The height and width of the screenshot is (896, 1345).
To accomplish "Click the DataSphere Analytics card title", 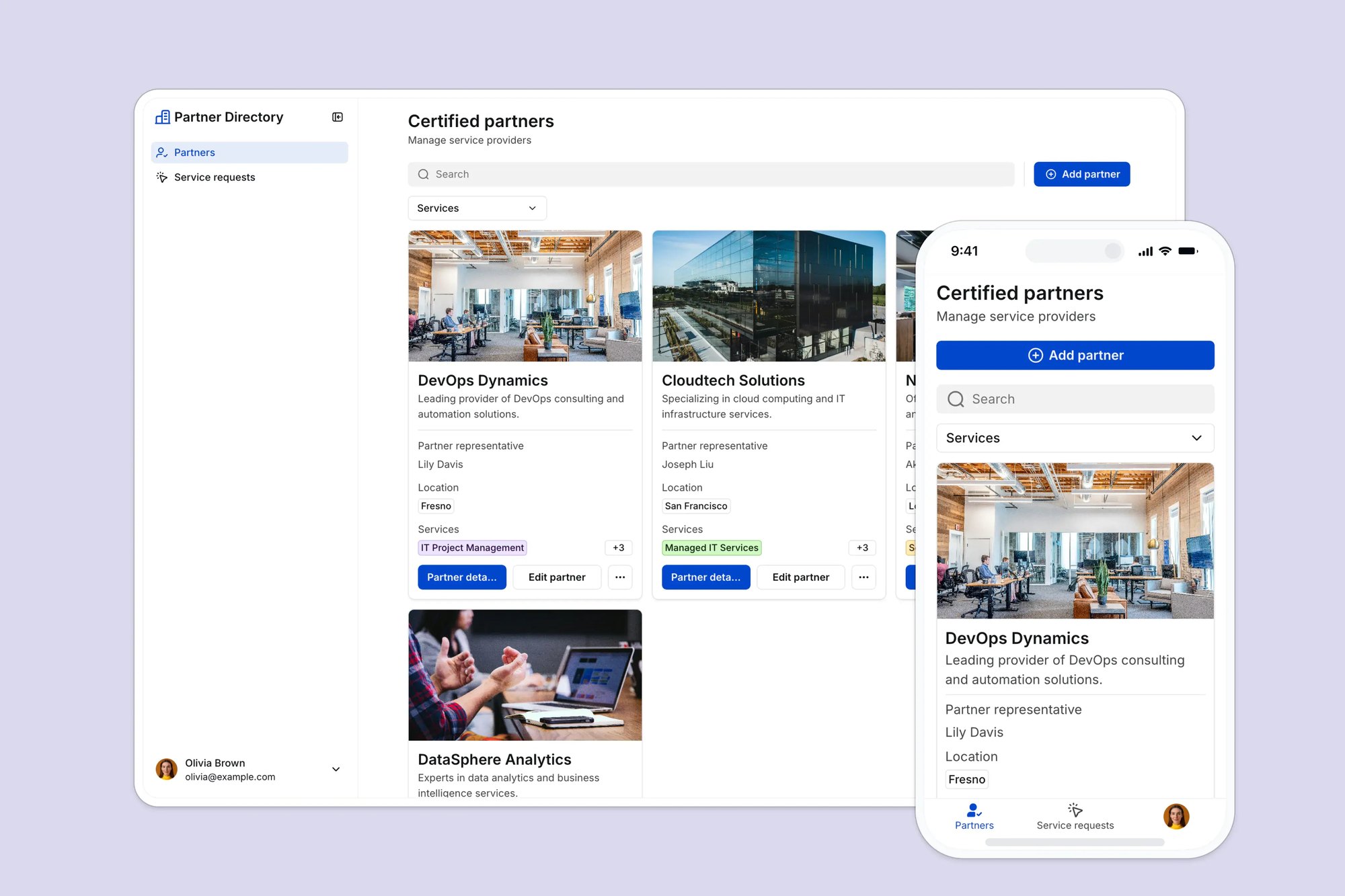I will point(494,760).
